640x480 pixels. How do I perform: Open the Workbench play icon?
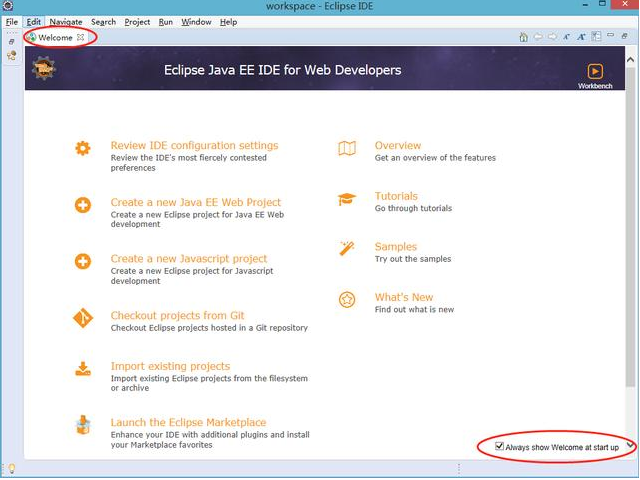pos(595,71)
